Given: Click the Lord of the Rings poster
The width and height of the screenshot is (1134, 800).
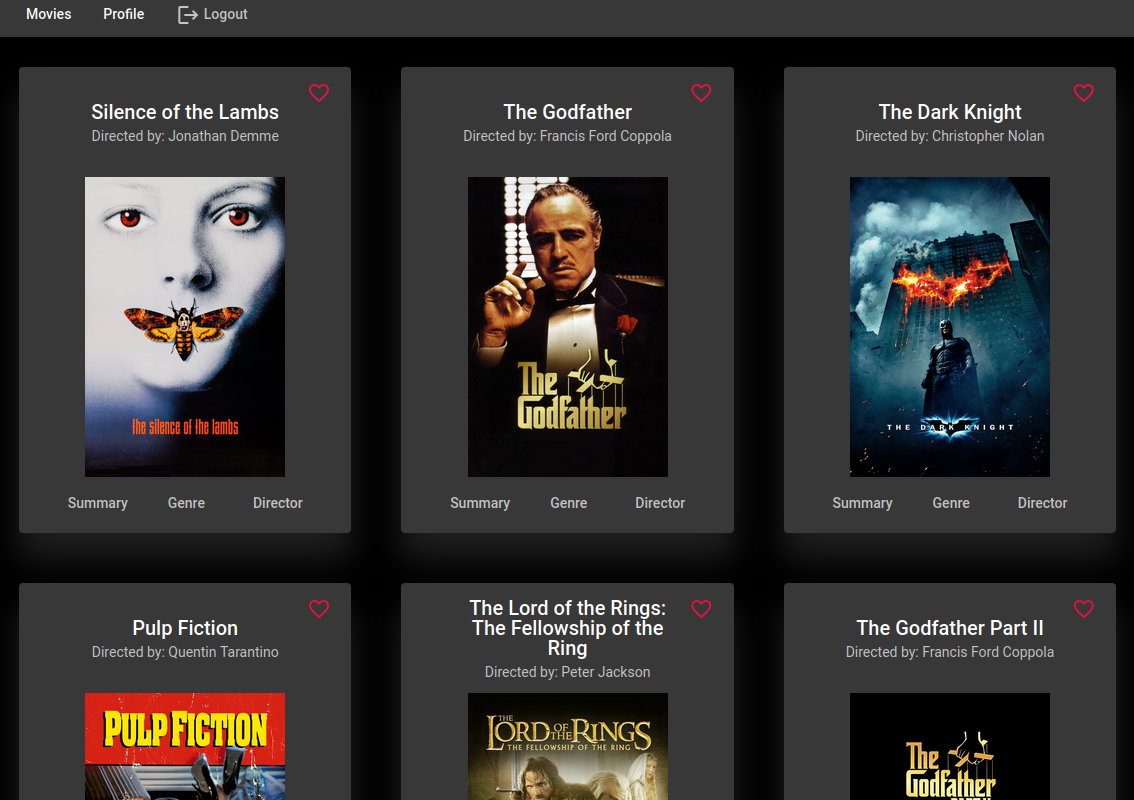Looking at the screenshot, I should (x=568, y=746).
